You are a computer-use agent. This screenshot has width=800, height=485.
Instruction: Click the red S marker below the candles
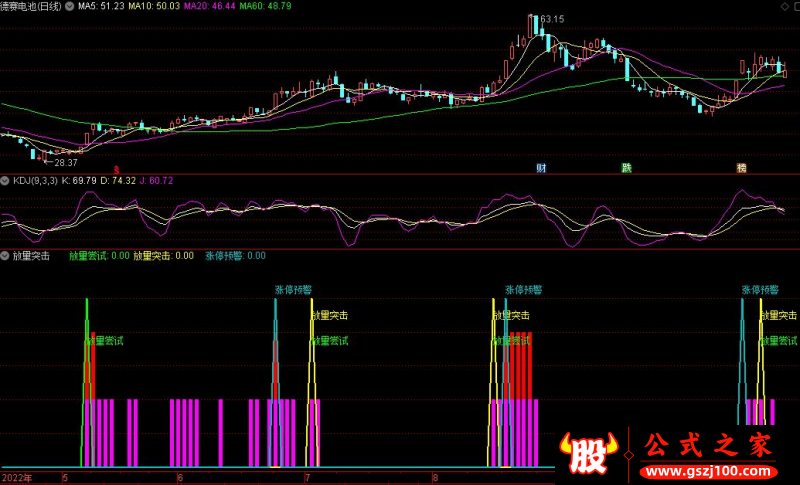pos(116,169)
